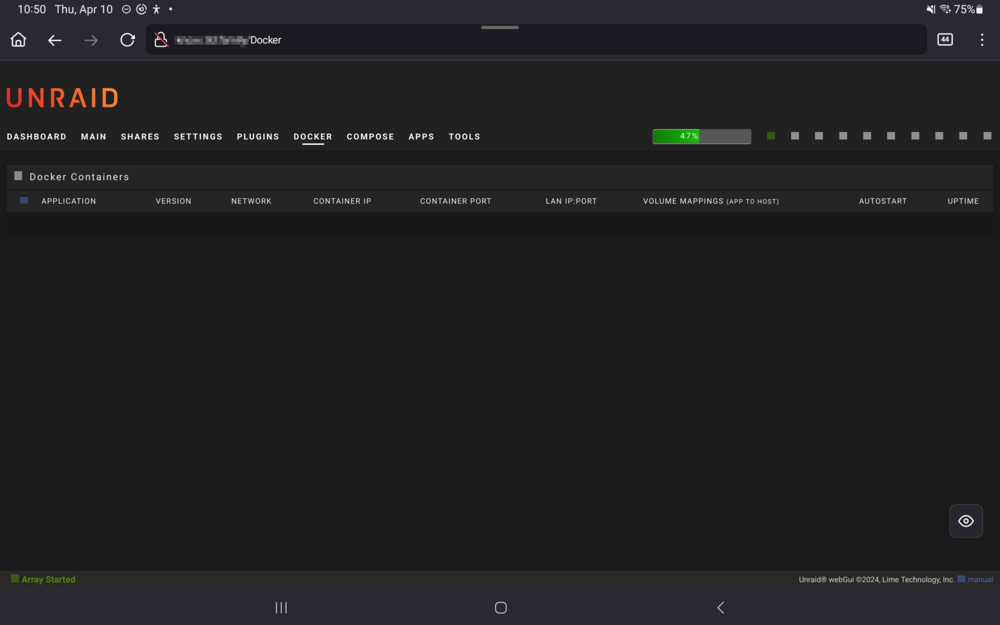1000x625 pixels.
Task: Tap the Android back chevron
Action: point(721,608)
